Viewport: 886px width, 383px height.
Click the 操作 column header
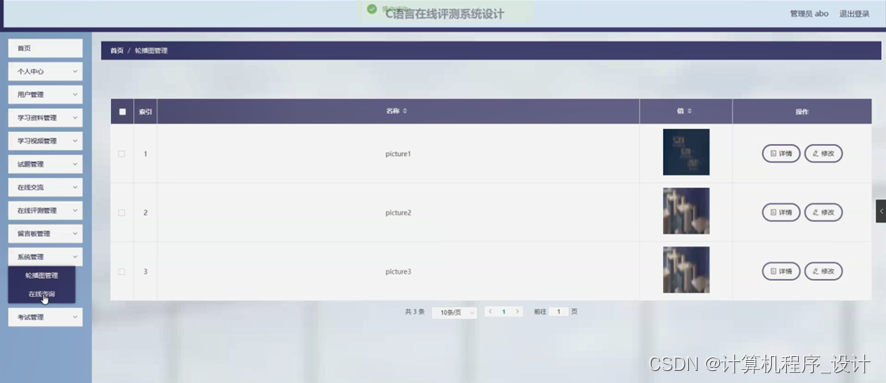(802, 112)
